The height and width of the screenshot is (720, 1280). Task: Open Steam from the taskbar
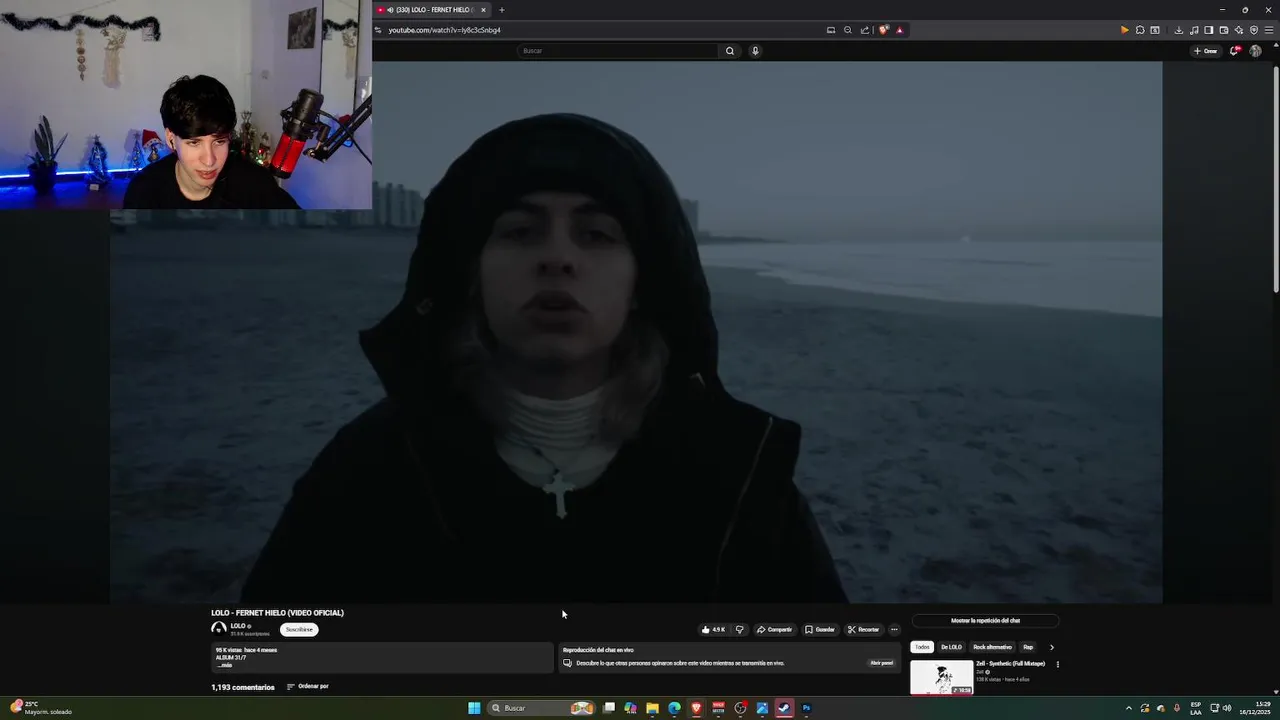coord(784,708)
